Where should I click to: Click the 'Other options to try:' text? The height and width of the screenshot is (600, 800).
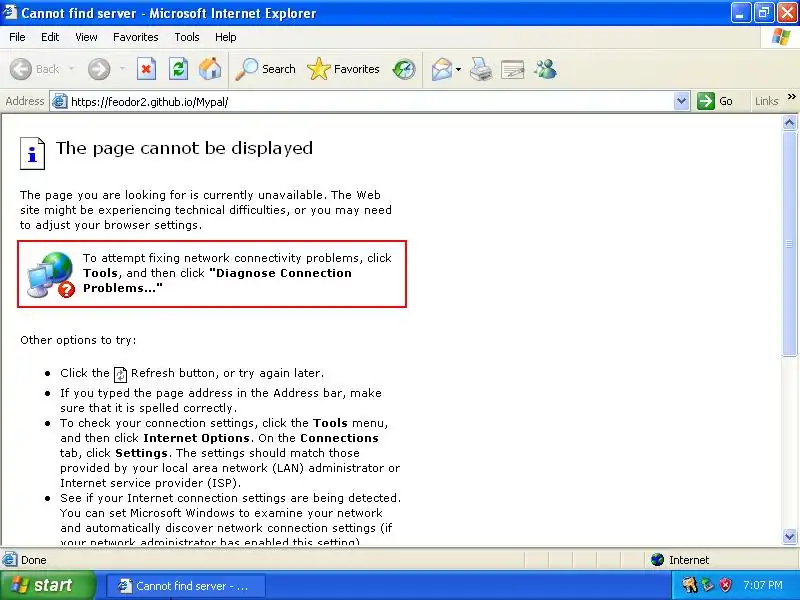pyautogui.click(x=78, y=340)
